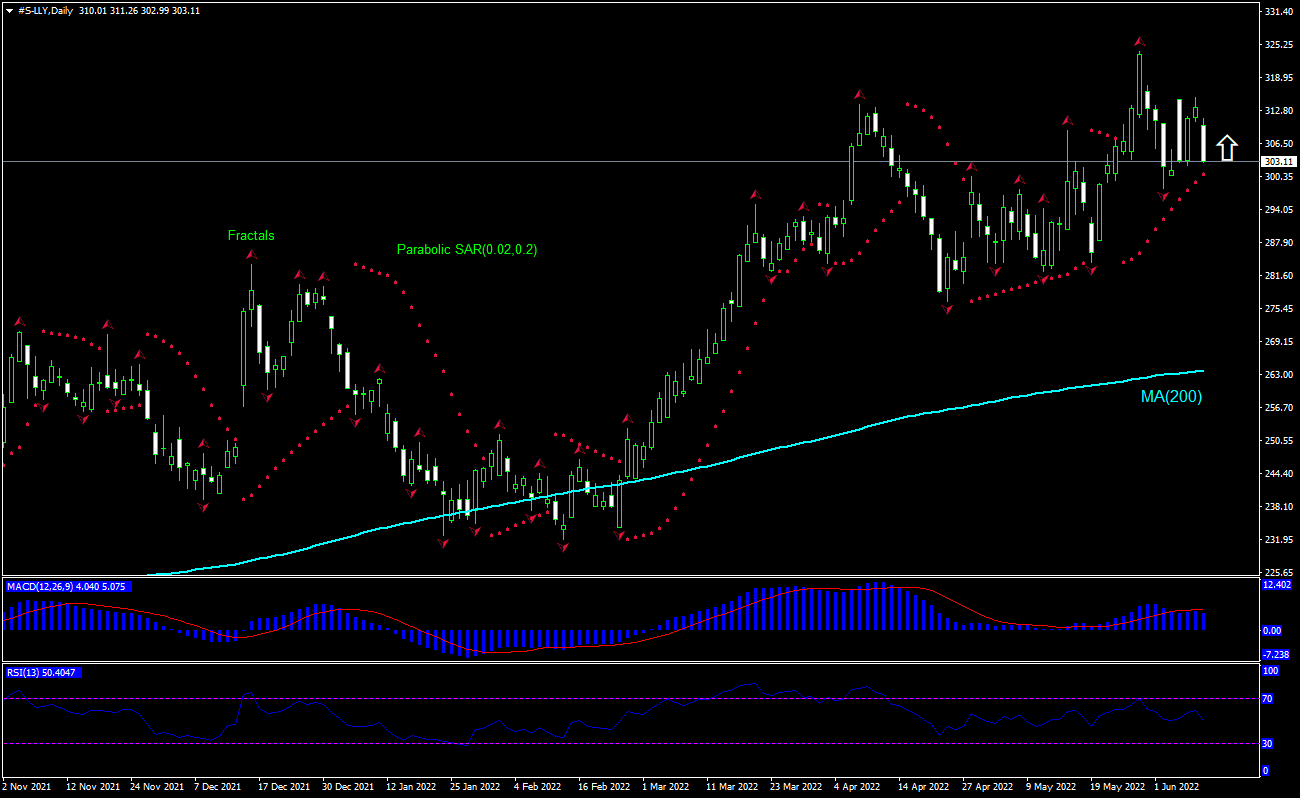Select the upward fractal arrow above the June top

pos(1138,41)
